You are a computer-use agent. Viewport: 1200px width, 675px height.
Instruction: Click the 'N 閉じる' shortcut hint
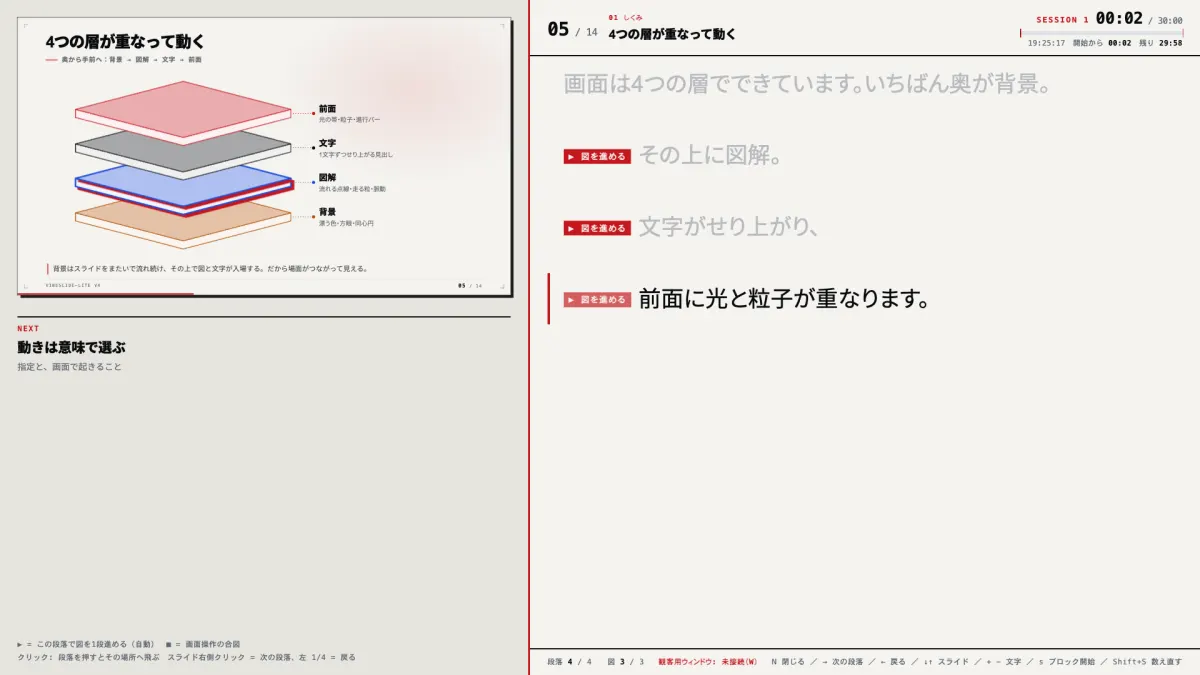(788, 662)
